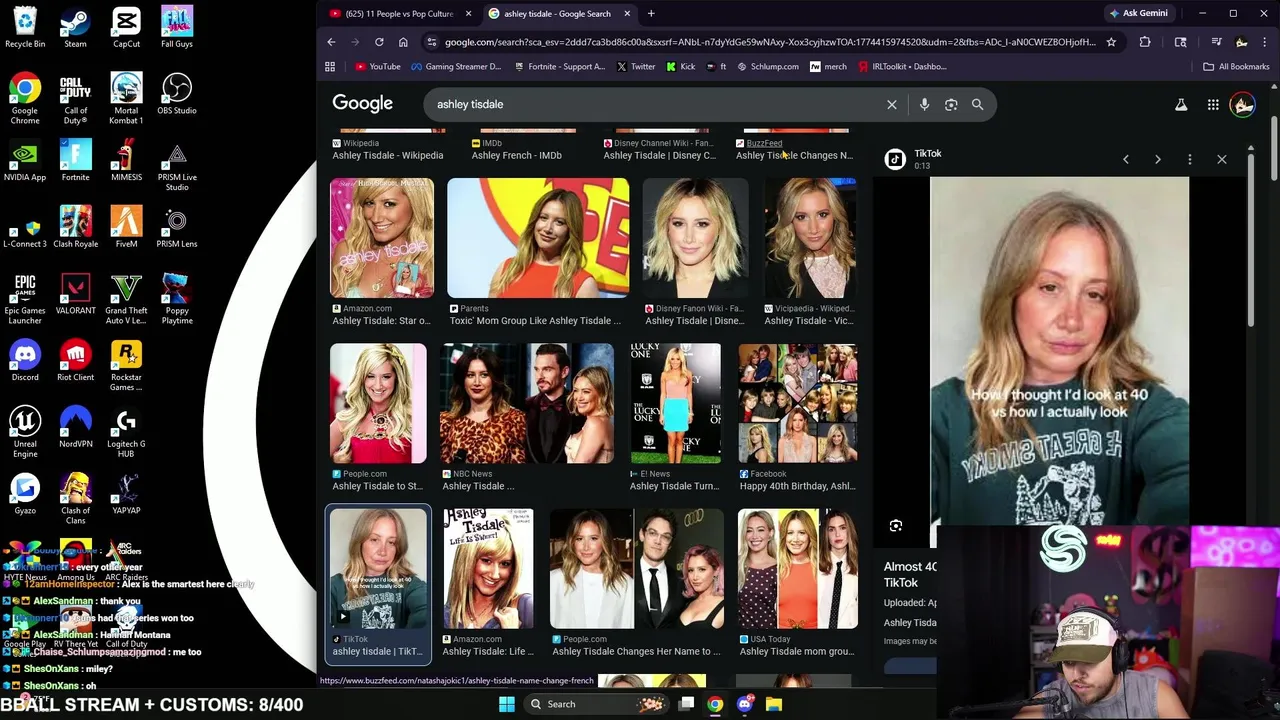Open the Logitech G HUB desktop icon

click(126, 432)
